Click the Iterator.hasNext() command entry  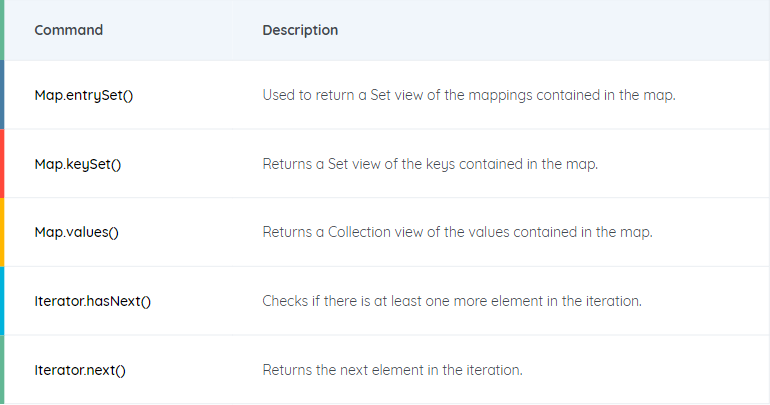93,301
